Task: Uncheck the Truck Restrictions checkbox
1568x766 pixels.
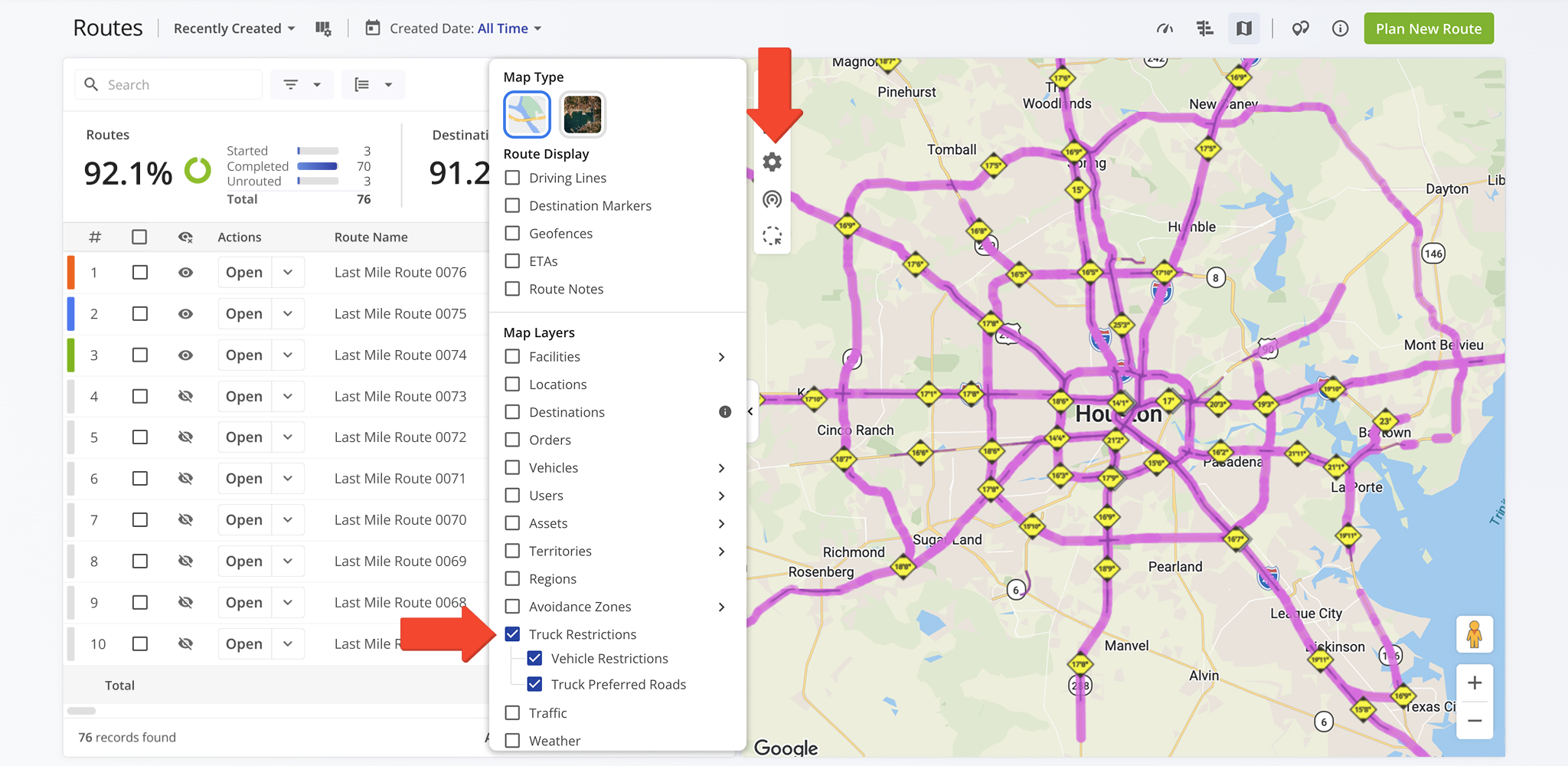Action: pos(513,634)
